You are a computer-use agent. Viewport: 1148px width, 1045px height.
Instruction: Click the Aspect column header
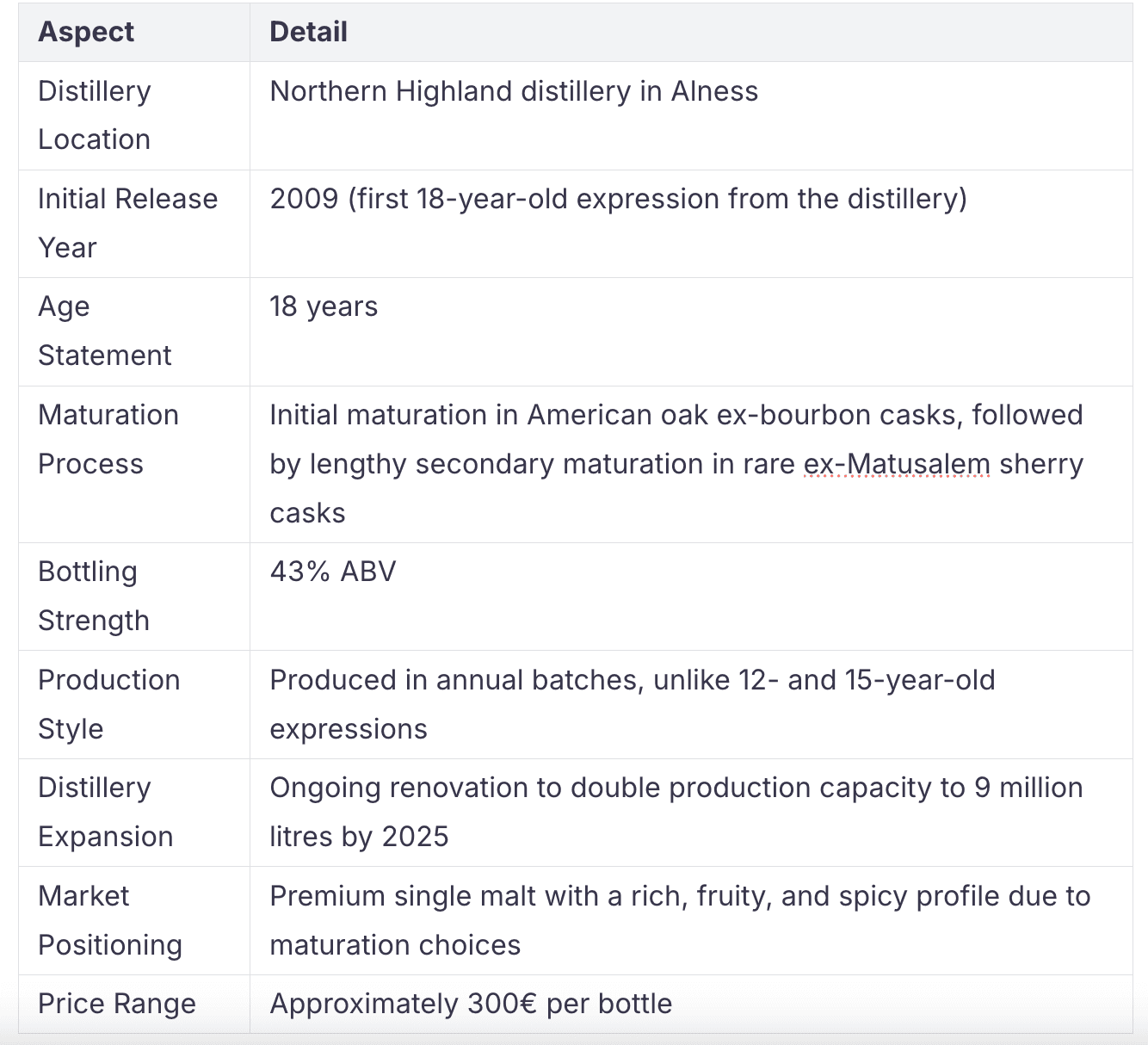pyautogui.click(x=86, y=32)
